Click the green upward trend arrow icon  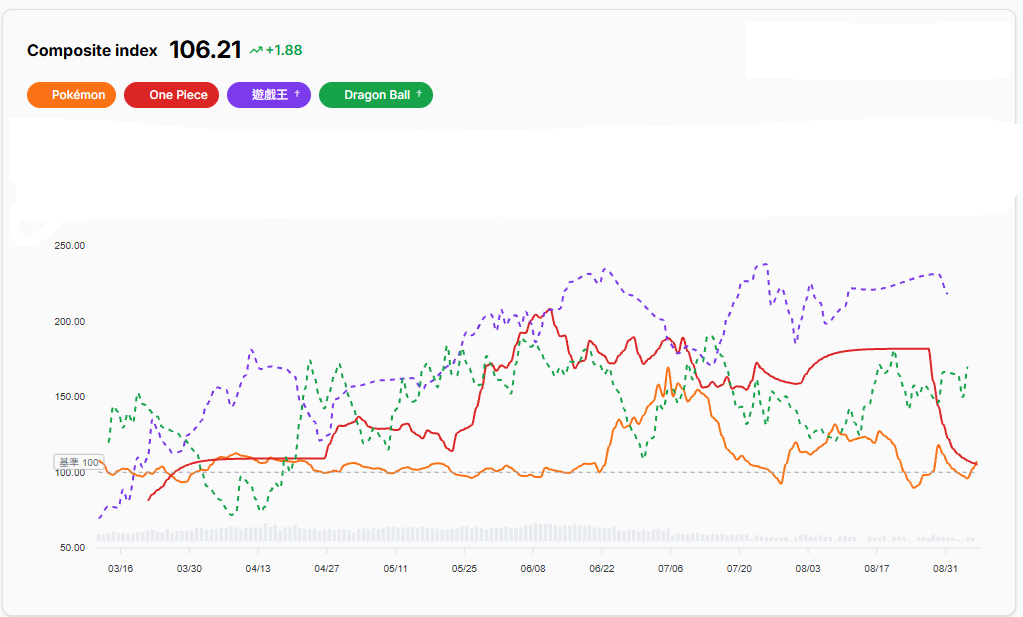[x=256, y=50]
